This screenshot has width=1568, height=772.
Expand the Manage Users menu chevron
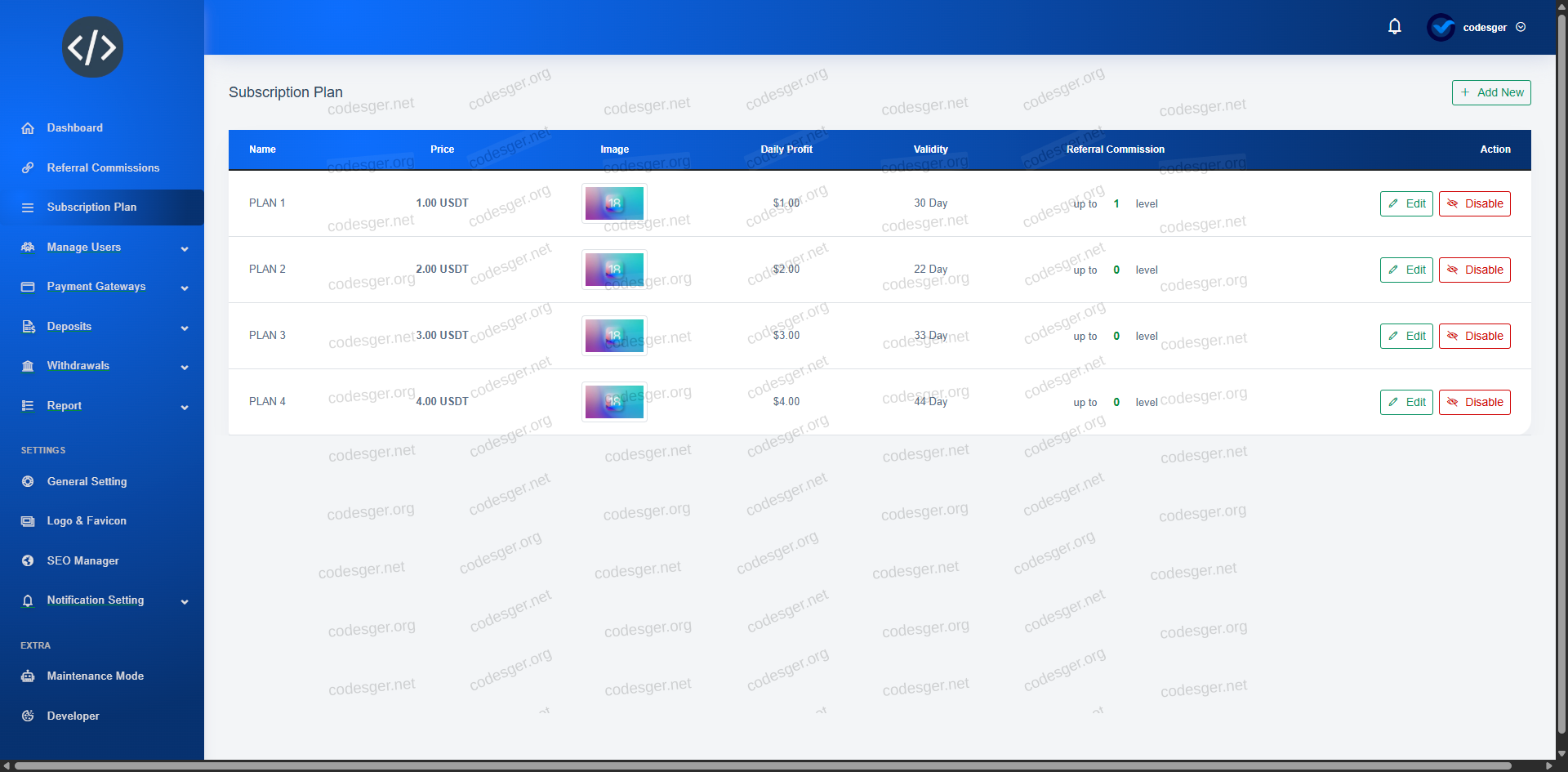point(185,248)
